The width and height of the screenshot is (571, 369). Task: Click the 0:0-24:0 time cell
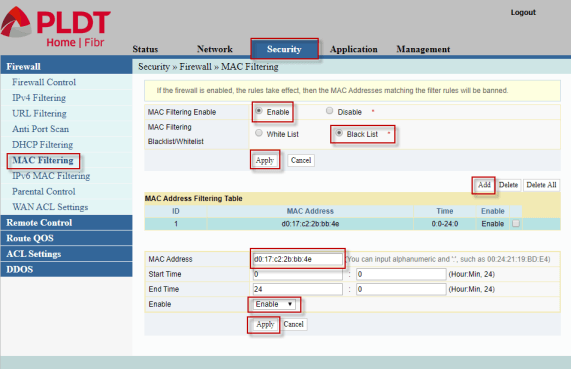click(445, 224)
